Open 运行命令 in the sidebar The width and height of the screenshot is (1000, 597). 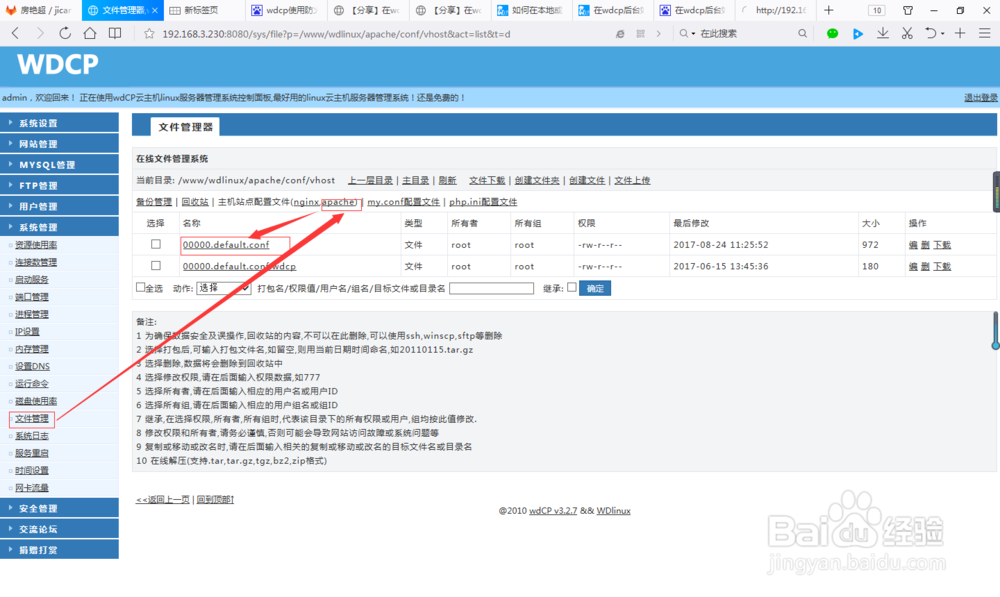pos(32,384)
